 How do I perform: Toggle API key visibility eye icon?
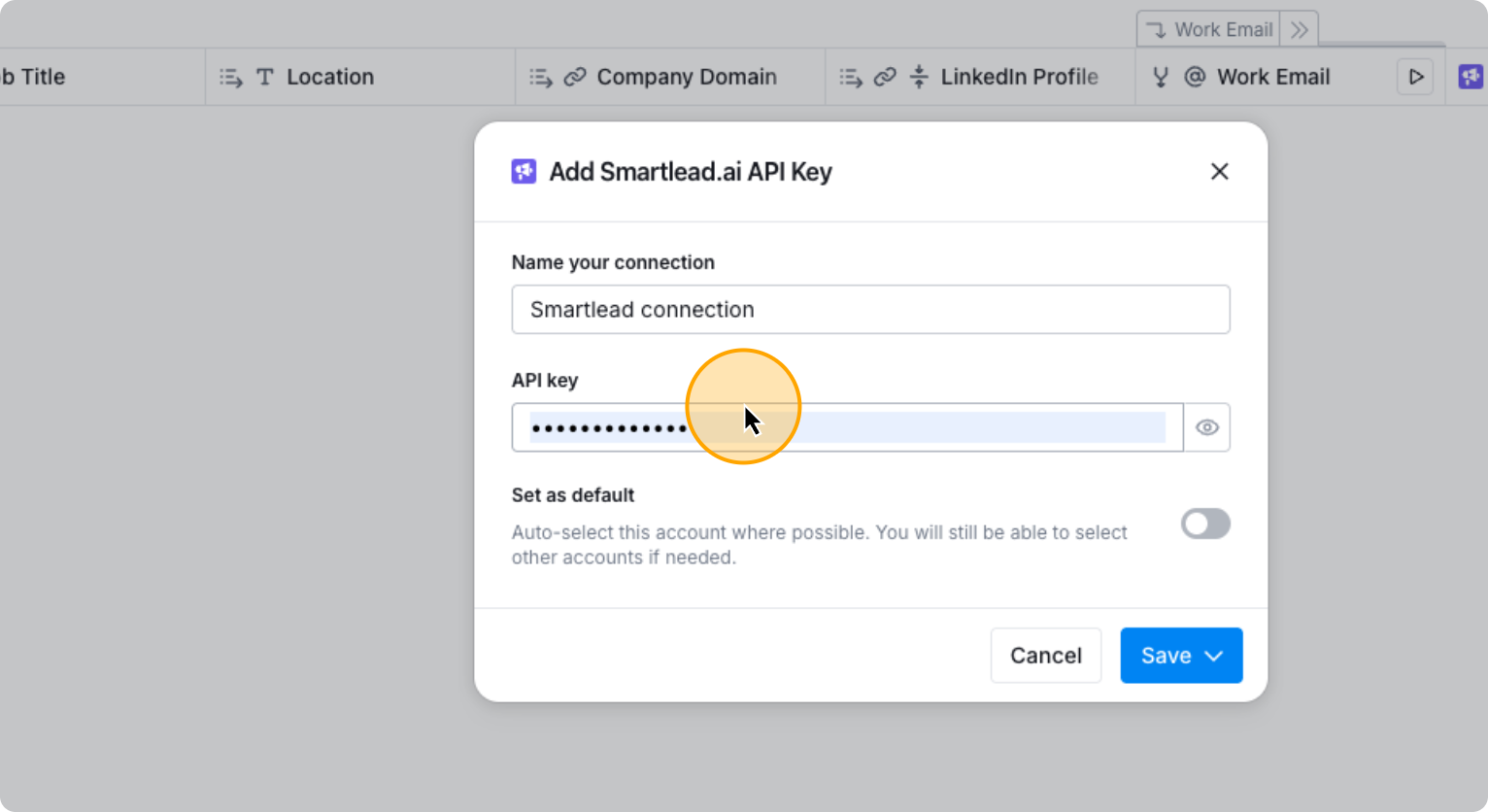coord(1206,427)
